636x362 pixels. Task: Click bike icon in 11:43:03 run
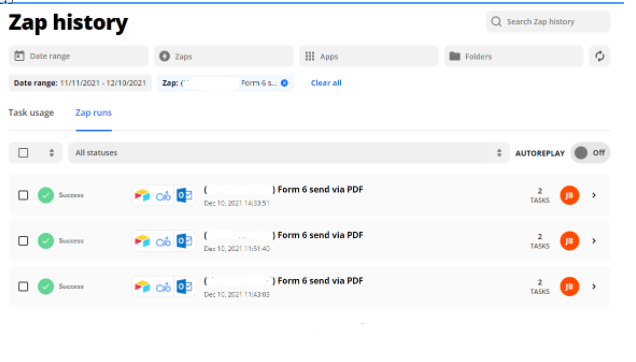tap(163, 288)
